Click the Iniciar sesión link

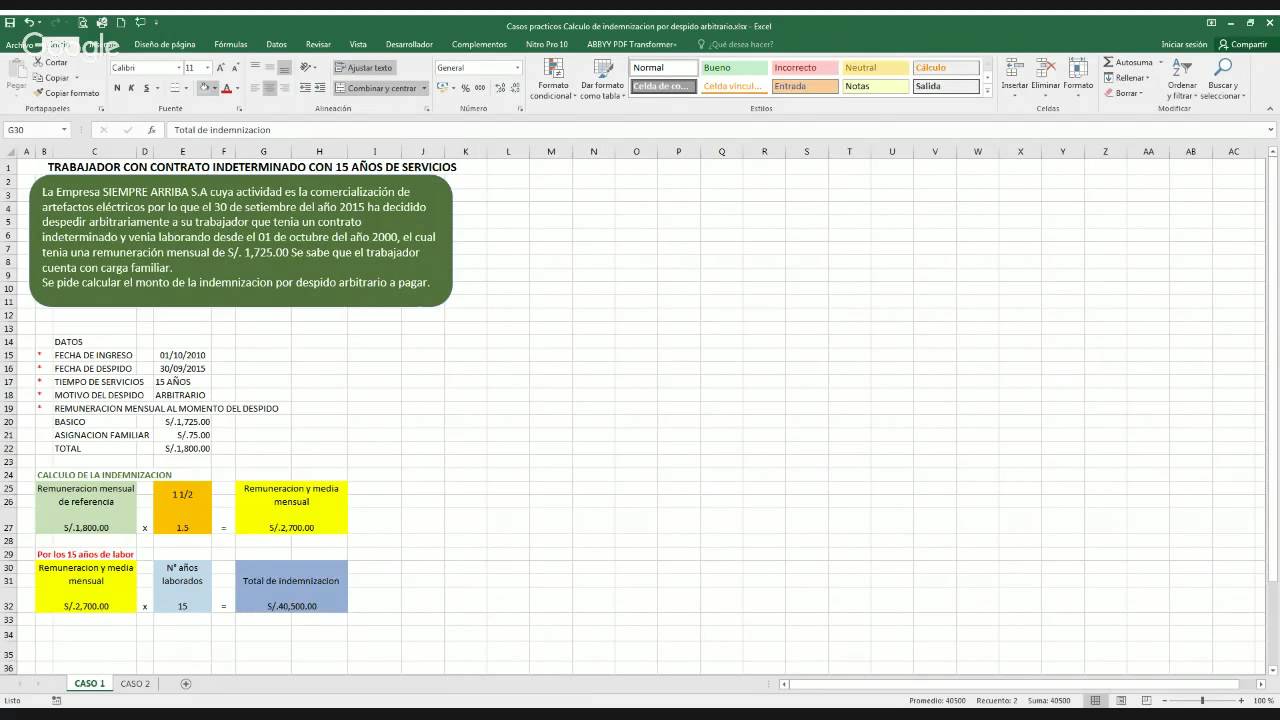click(x=1184, y=44)
